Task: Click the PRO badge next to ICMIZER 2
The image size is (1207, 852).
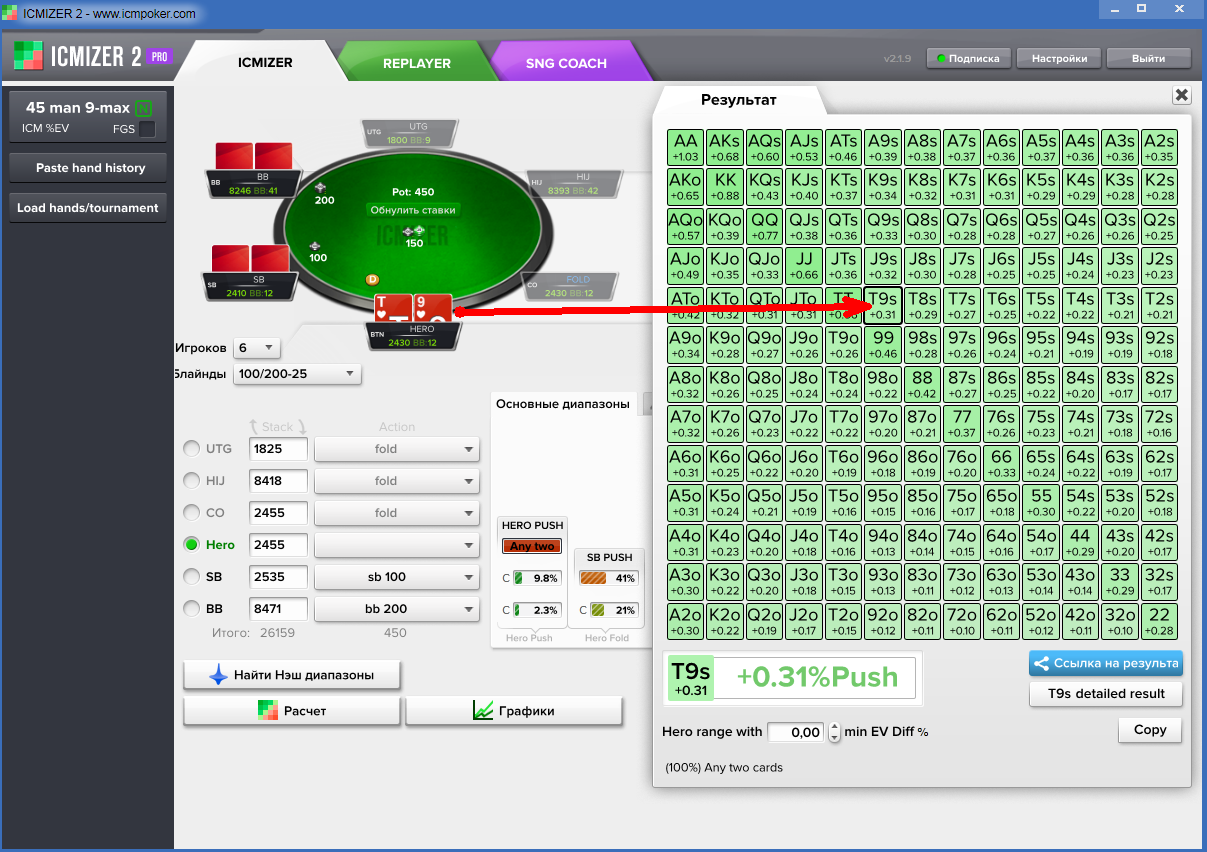Action: pos(159,56)
